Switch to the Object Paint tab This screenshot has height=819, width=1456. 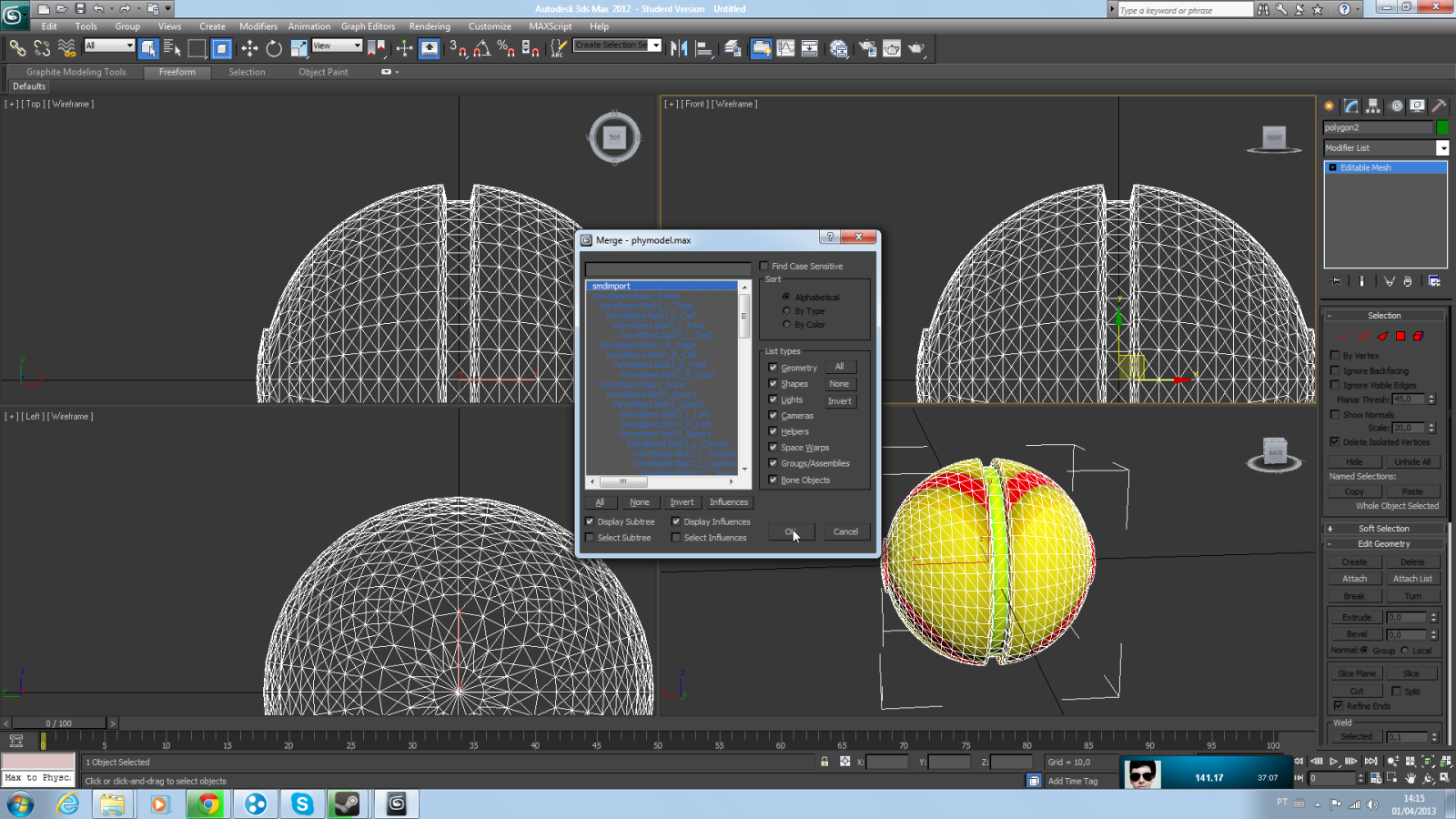323,72
